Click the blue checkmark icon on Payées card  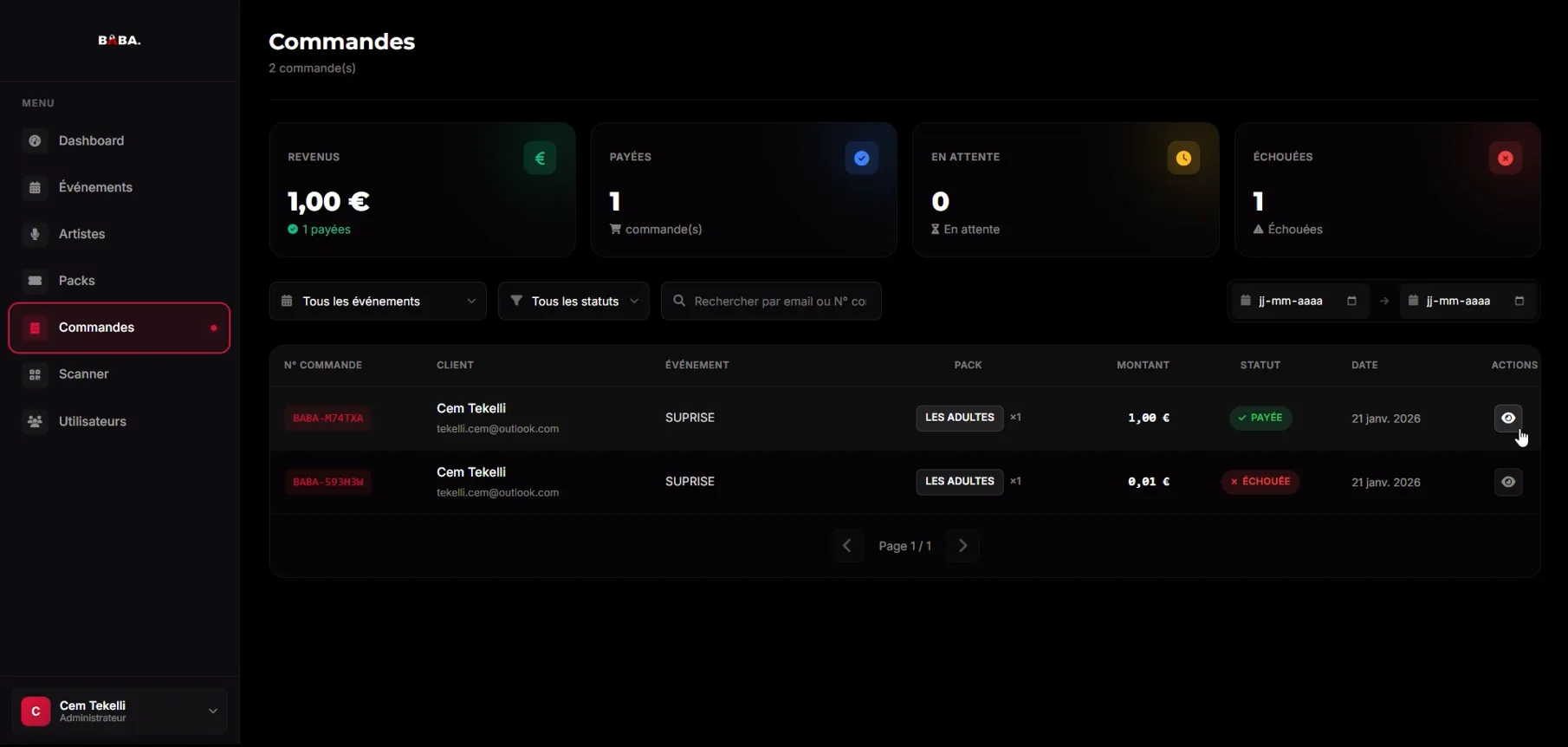pos(861,158)
